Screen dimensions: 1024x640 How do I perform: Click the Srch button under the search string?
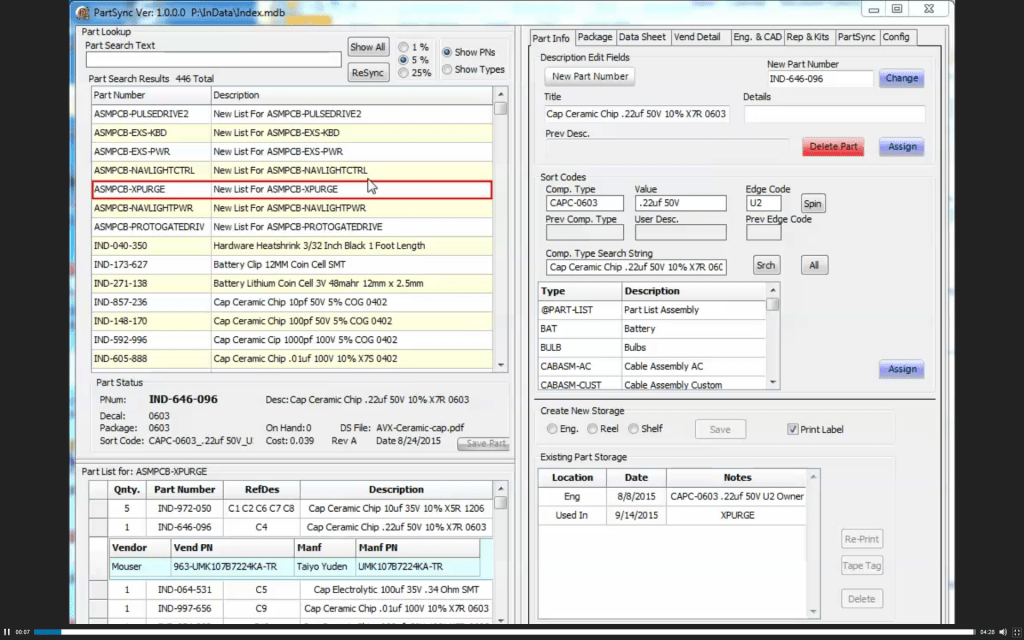pos(766,265)
